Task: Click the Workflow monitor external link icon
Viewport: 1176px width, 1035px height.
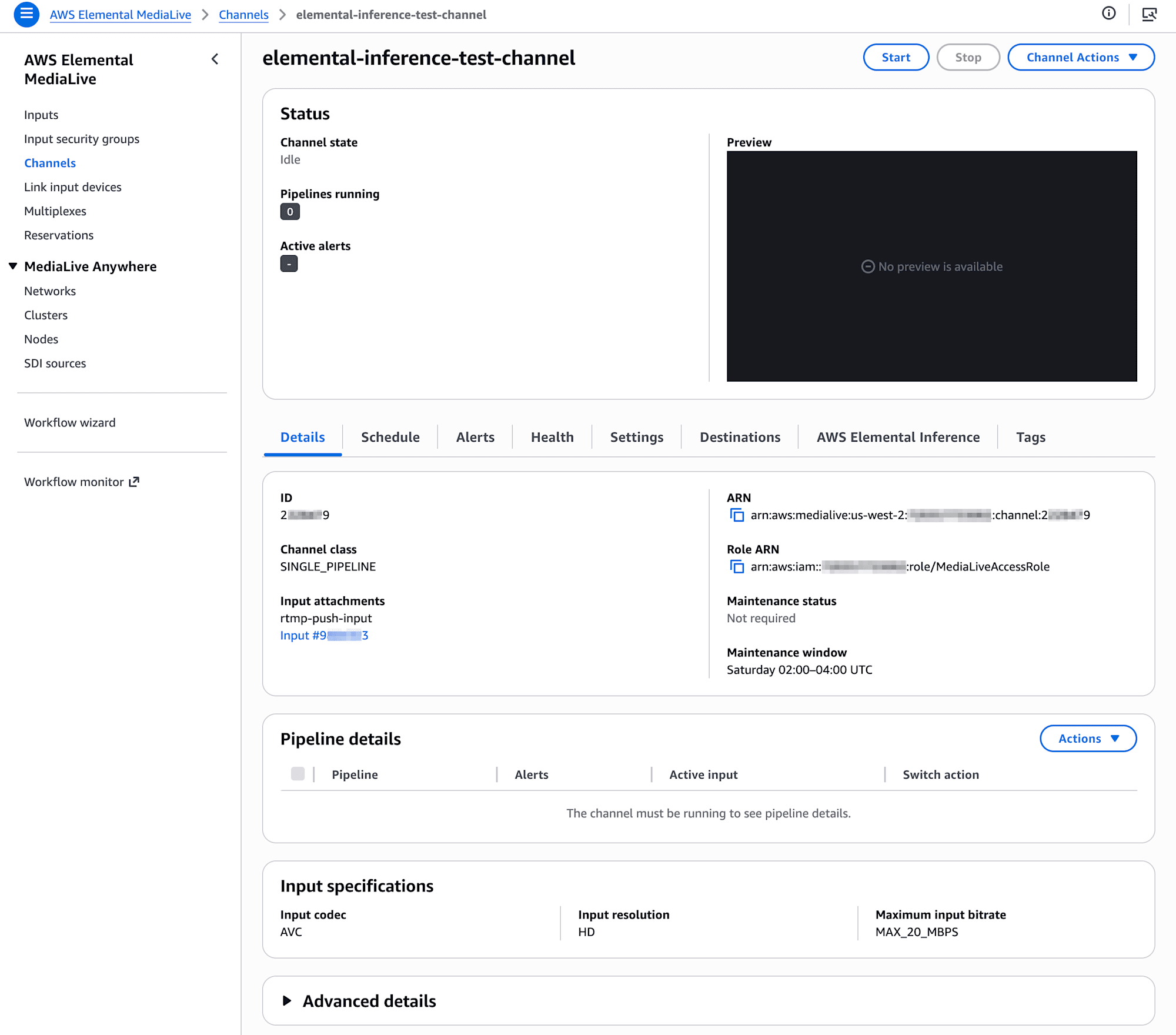Action: tap(134, 482)
